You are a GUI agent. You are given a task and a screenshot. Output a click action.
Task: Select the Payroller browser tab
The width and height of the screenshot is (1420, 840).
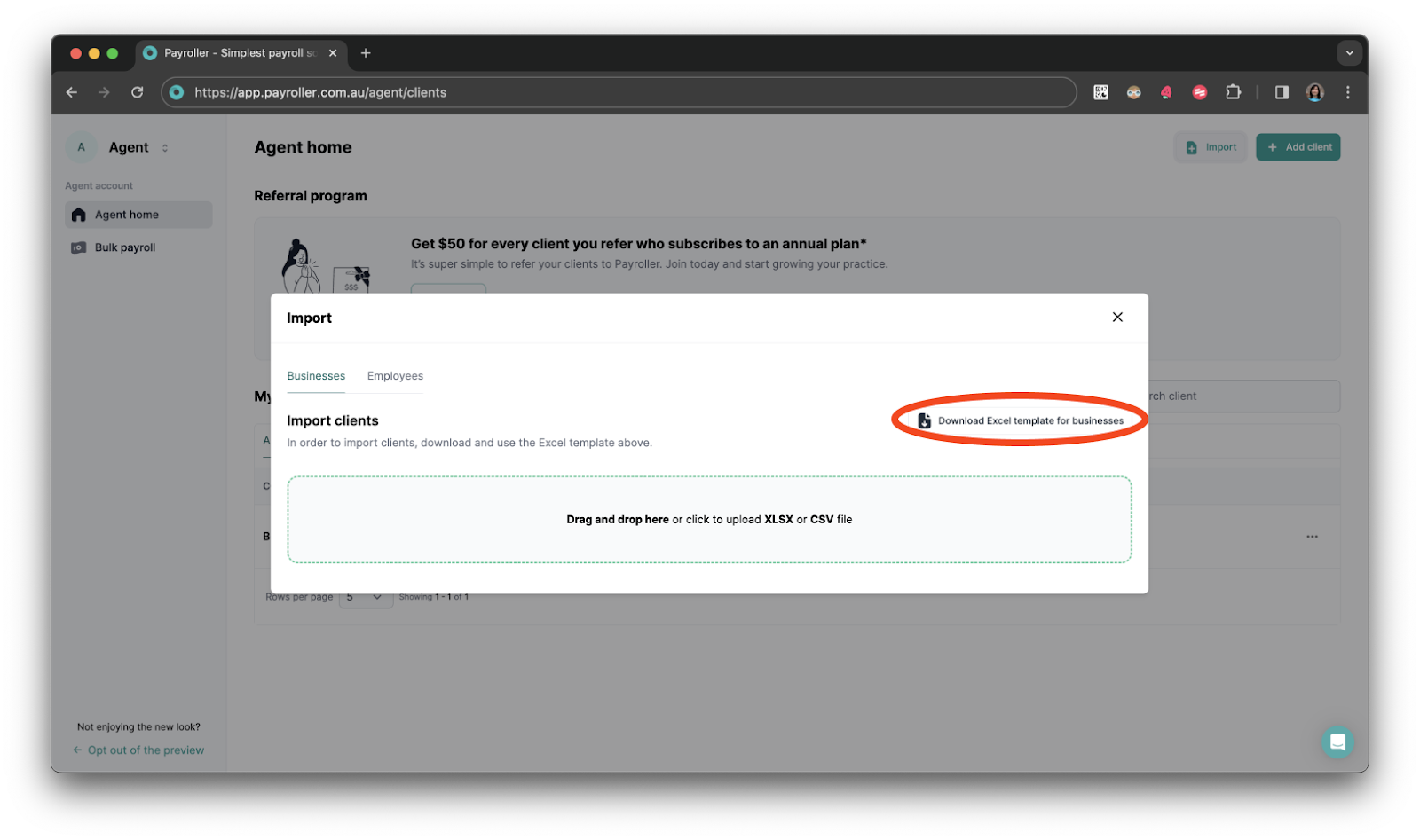(x=240, y=53)
